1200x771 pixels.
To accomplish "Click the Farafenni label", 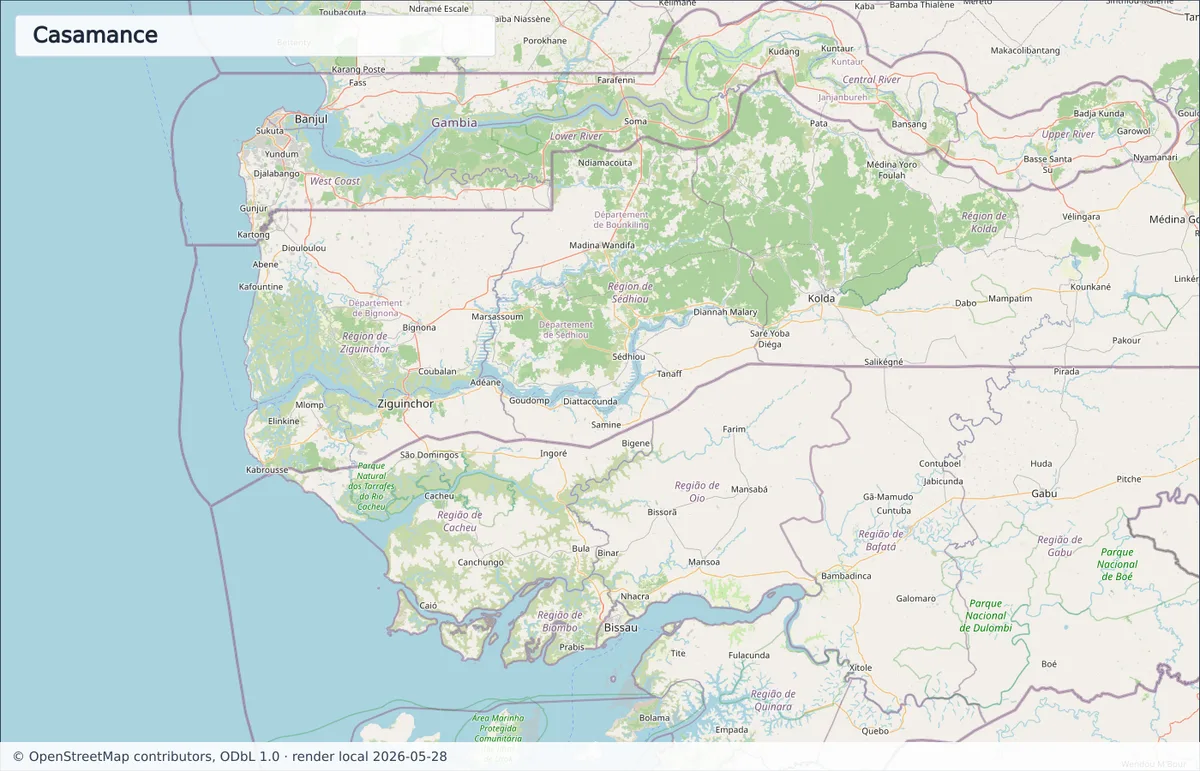I will 616,79.
